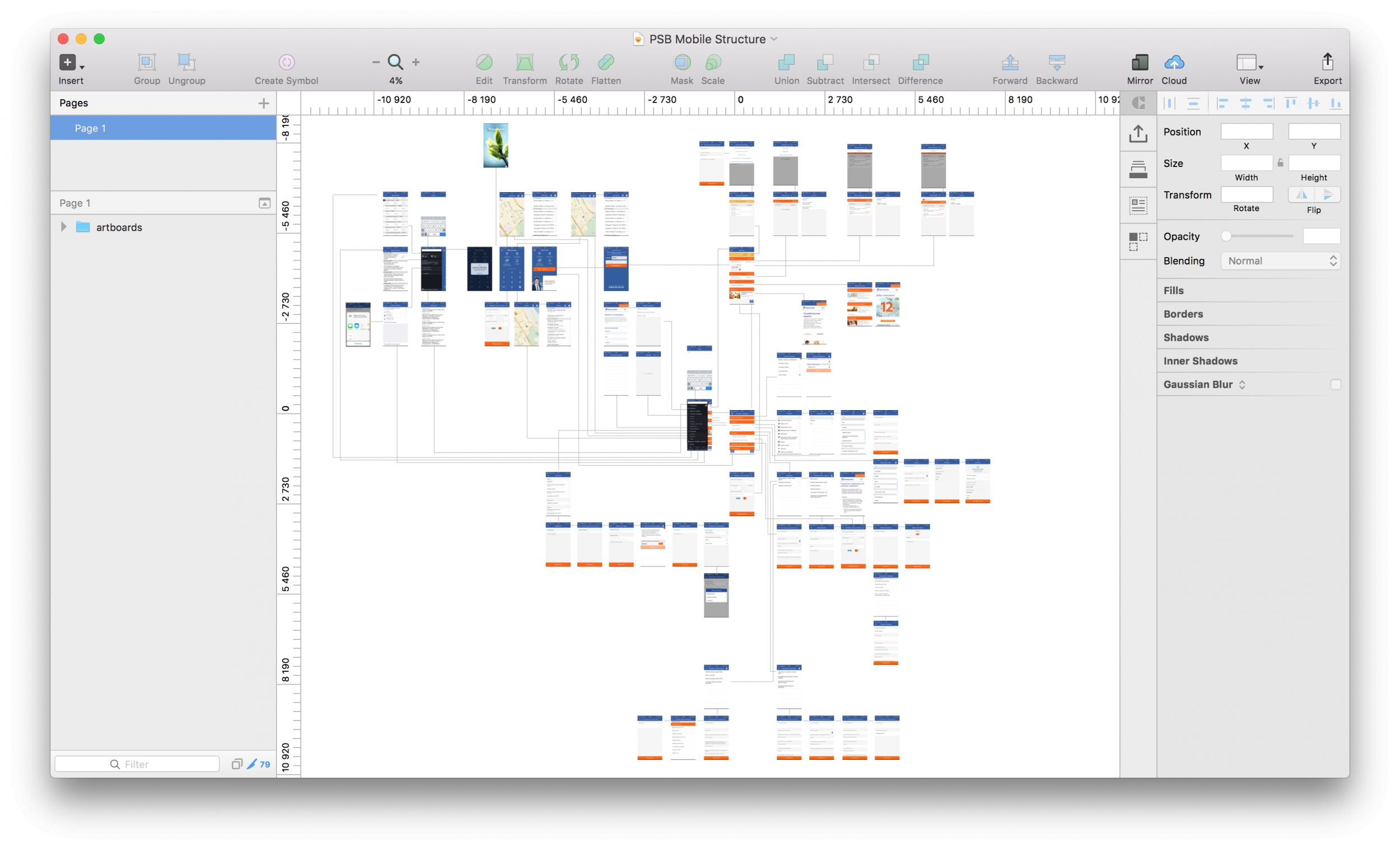Screen dimensions: 1400x850
Task: Zoom in with the plus button
Action: point(416,62)
